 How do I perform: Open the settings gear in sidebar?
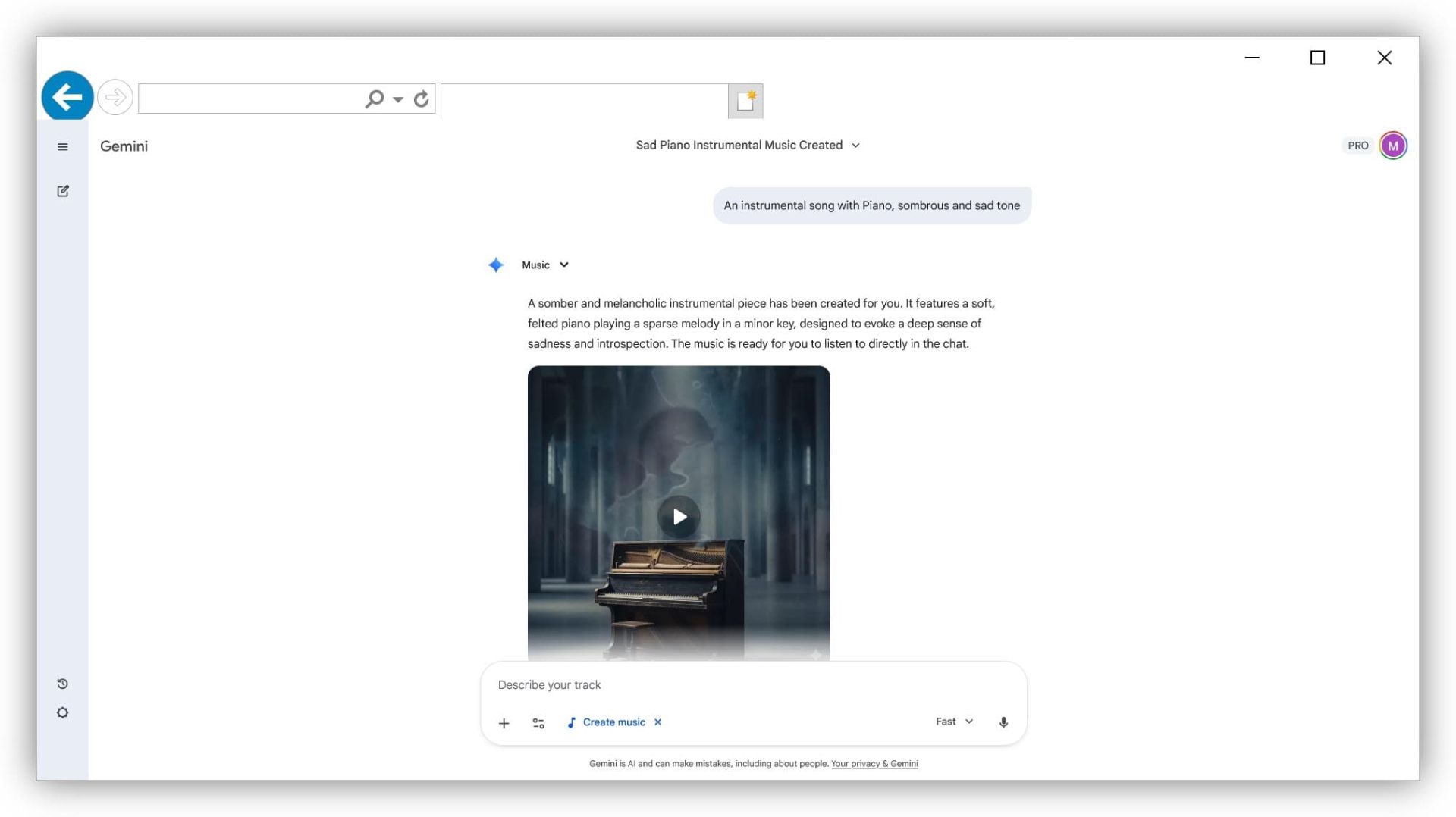coord(63,713)
